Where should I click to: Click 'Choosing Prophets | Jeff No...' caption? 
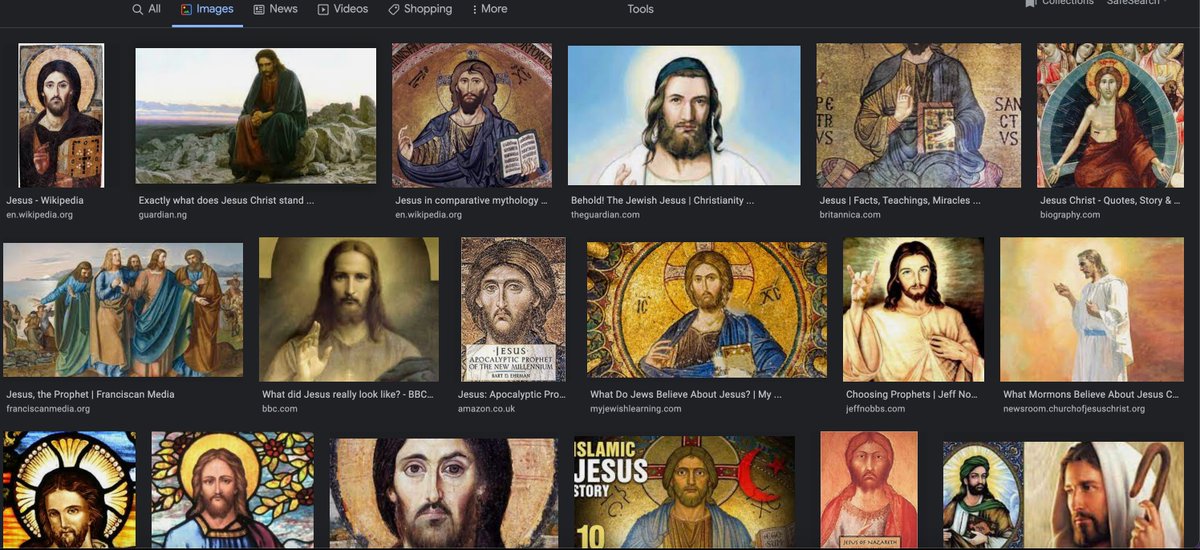911,395
